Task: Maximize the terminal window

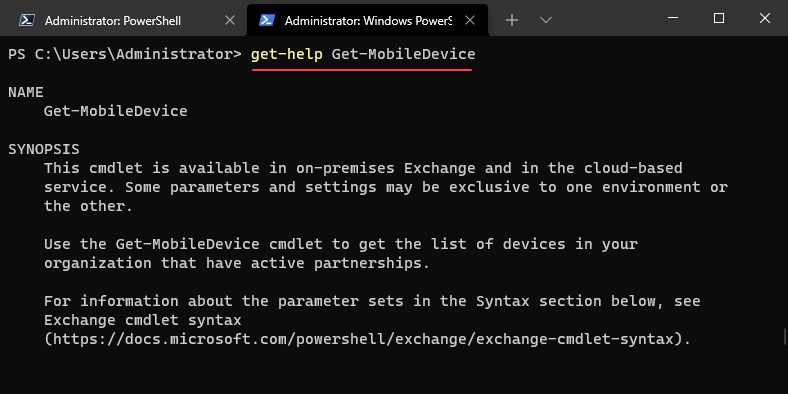Action: point(719,18)
